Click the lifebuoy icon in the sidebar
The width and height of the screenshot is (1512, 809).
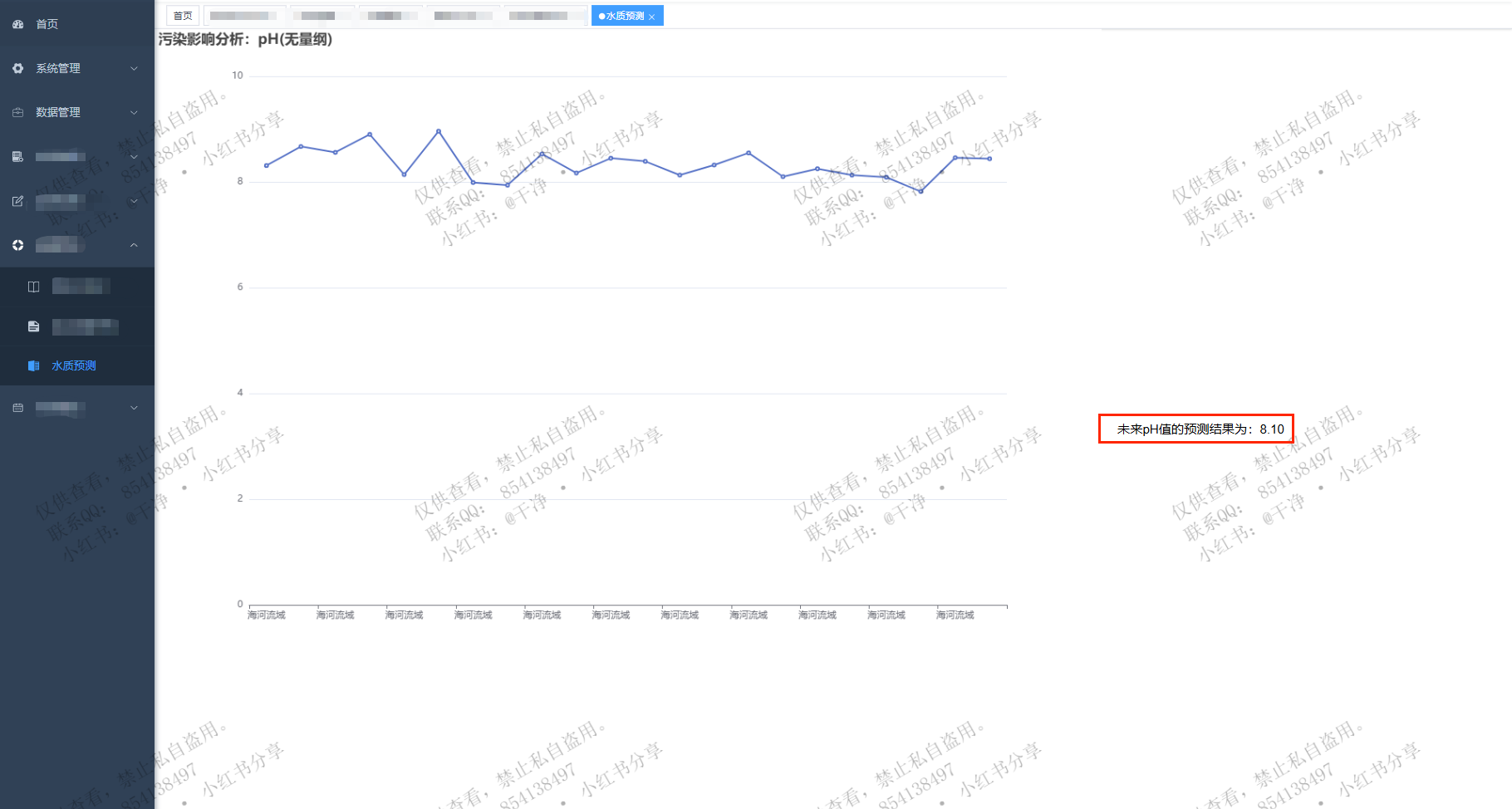(18, 245)
